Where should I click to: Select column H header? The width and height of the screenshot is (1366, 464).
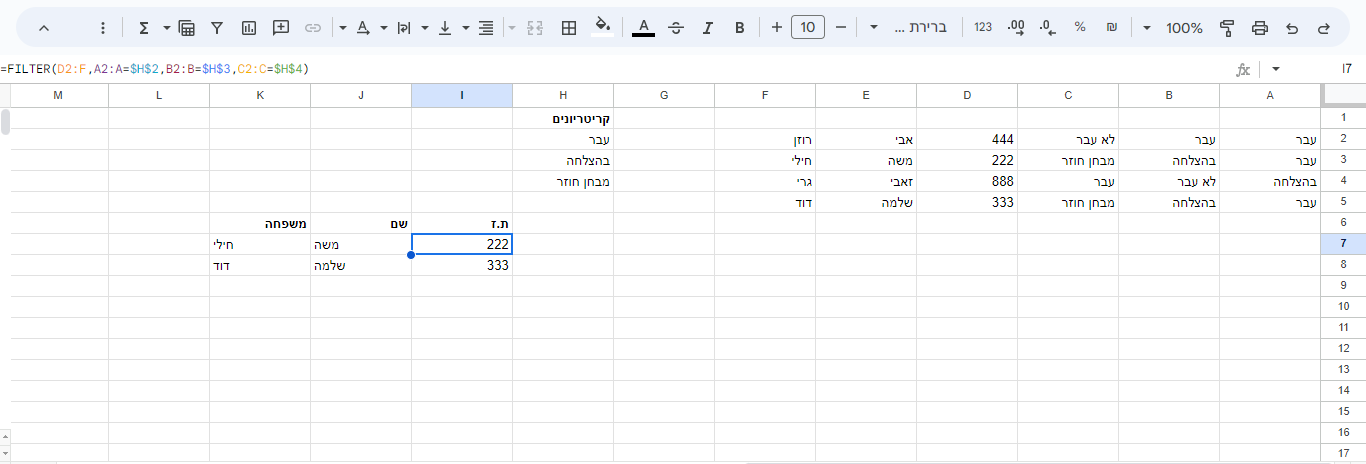[x=563, y=95]
